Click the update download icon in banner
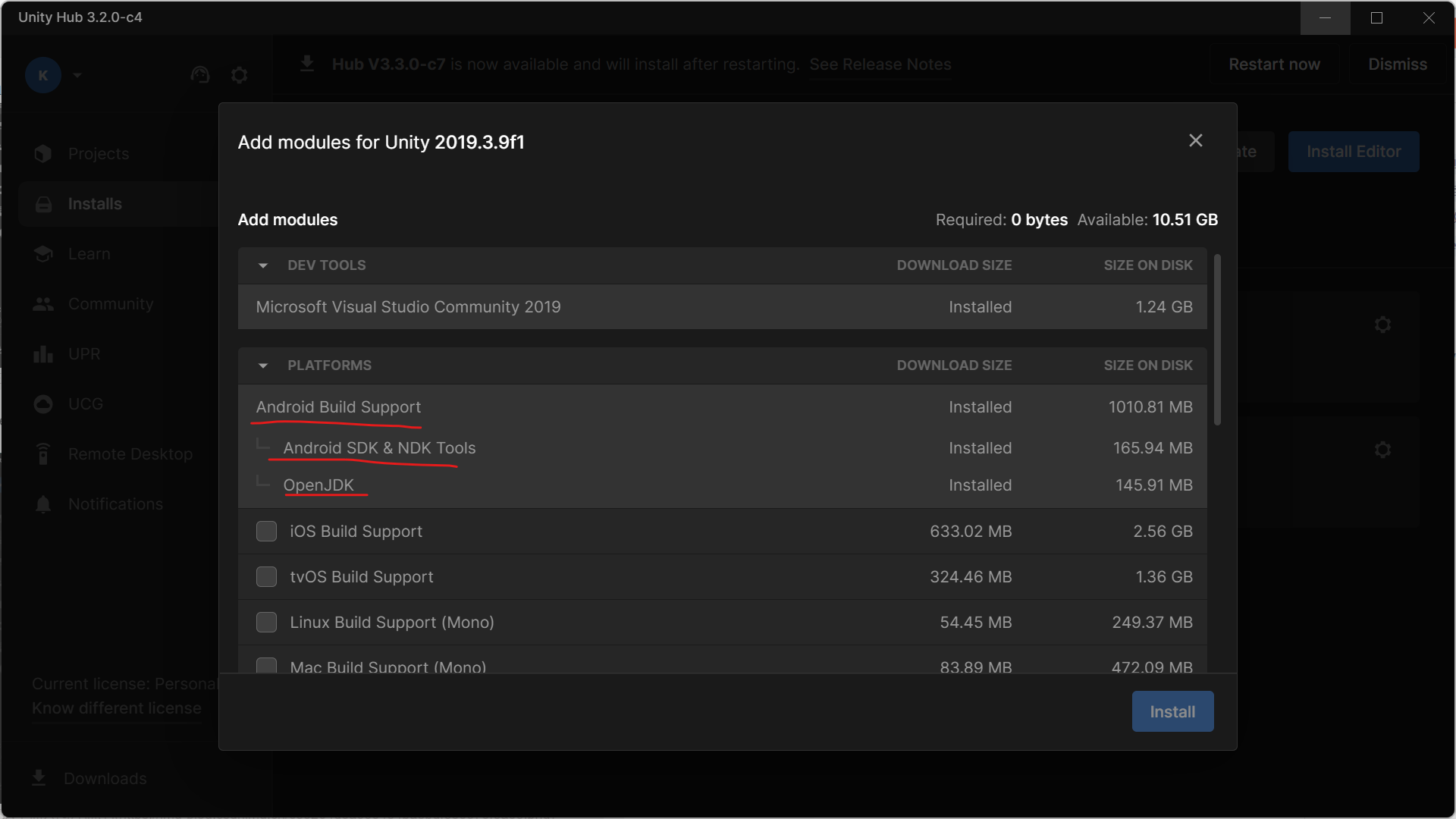The height and width of the screenshot is (819, 1456). [x=307, y=64]
